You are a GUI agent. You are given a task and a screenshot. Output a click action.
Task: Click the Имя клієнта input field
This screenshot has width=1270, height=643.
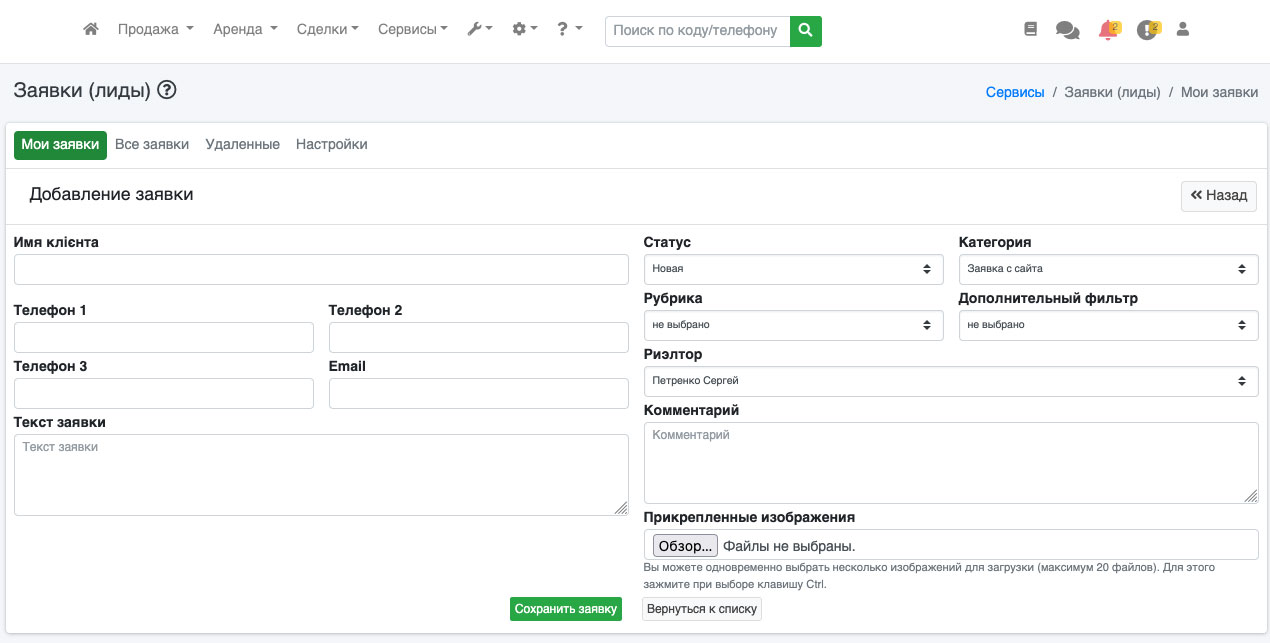pyautogui.click(x=321, y=270)
